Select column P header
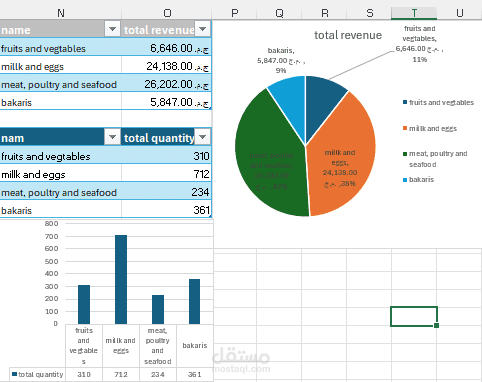Screen dimensions: 482x382 click(x=235, y=13)
